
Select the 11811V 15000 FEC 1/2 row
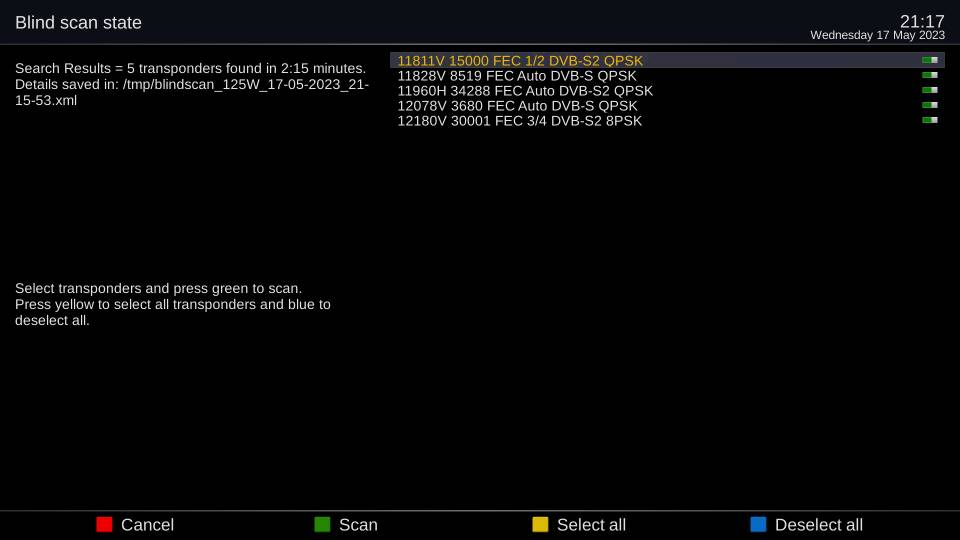tap(520, 61)
